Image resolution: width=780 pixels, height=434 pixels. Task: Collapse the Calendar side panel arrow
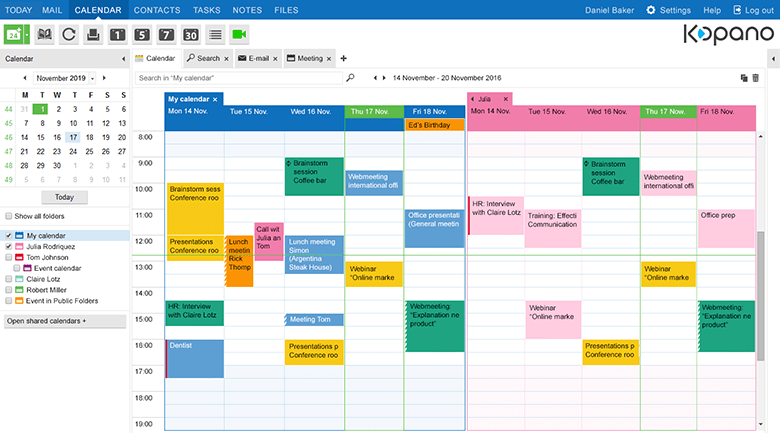coord(123,59)
